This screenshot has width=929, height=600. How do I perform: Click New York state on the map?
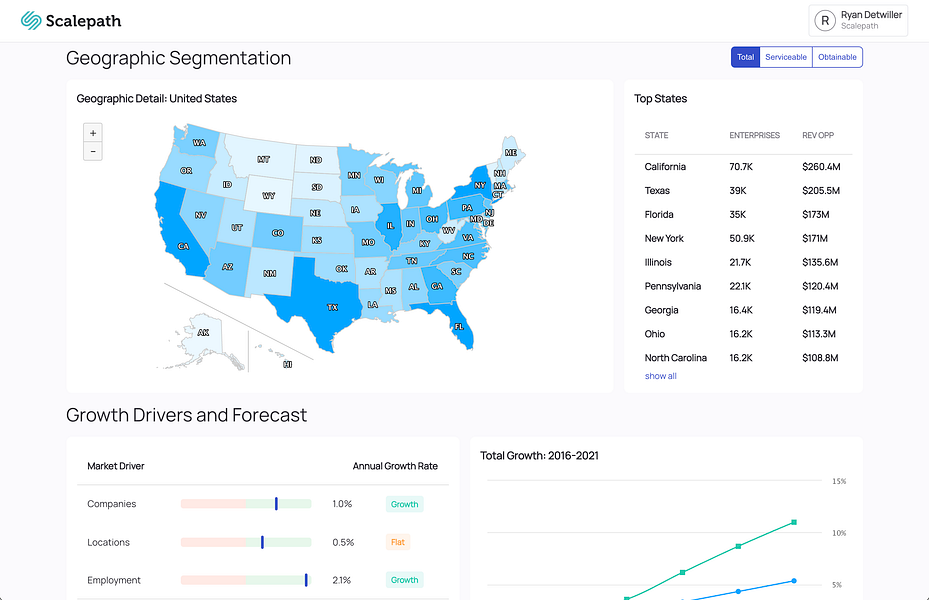tap(477, 185)
